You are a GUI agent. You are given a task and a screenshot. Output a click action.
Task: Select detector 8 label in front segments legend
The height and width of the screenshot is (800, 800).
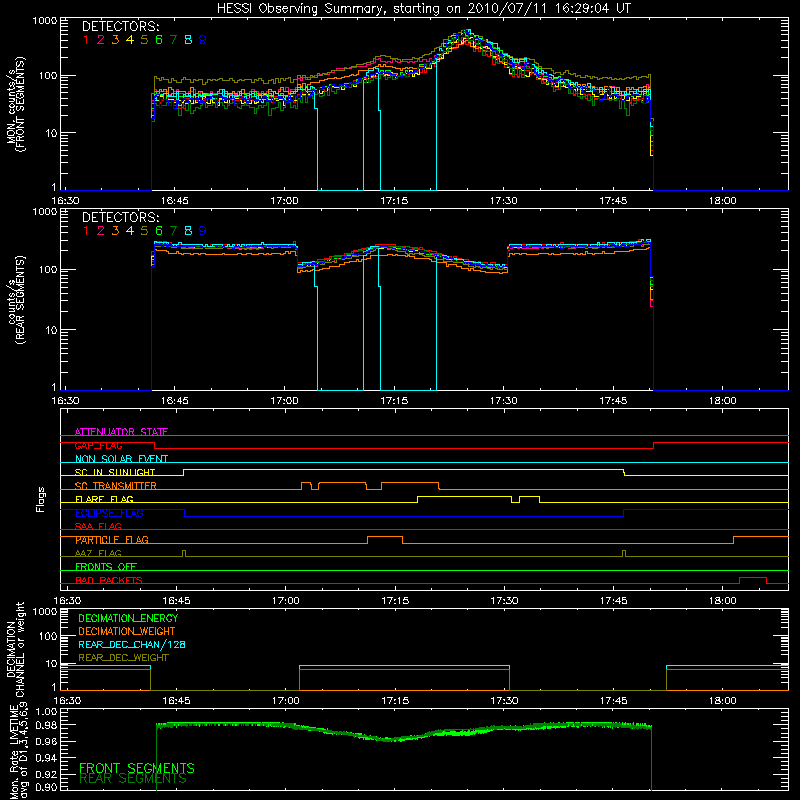(x=188, y=40)
